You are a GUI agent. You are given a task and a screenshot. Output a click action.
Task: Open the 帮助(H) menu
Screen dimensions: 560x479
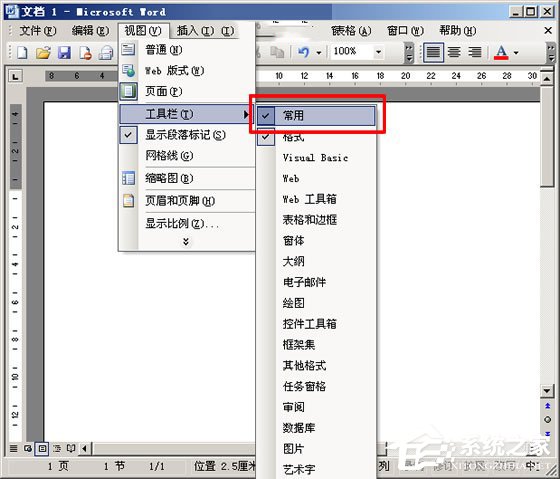[458, 31]
